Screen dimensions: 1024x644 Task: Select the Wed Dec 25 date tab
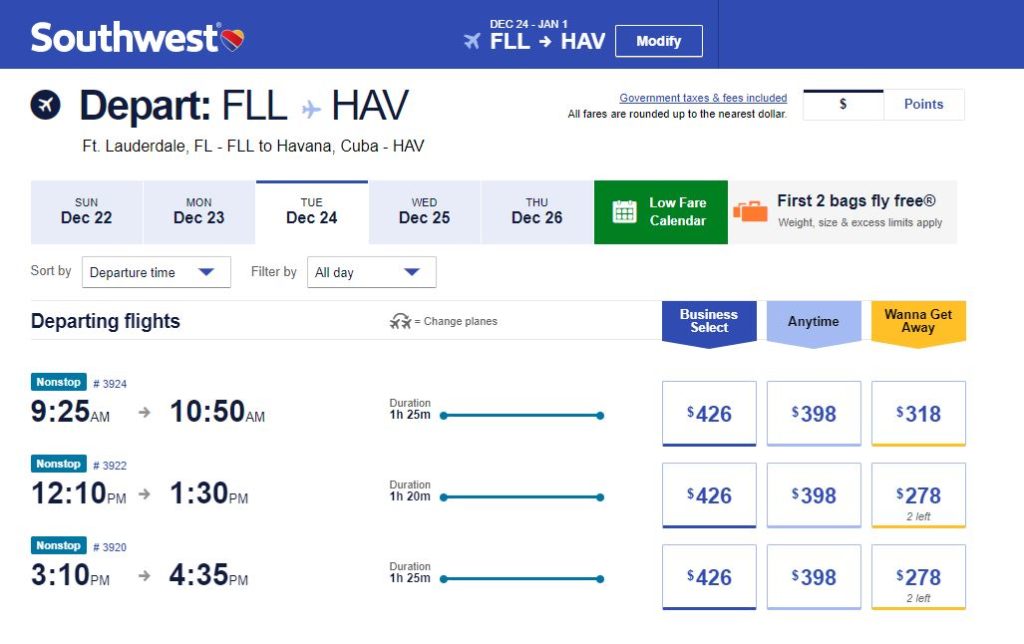click(424, 212)
